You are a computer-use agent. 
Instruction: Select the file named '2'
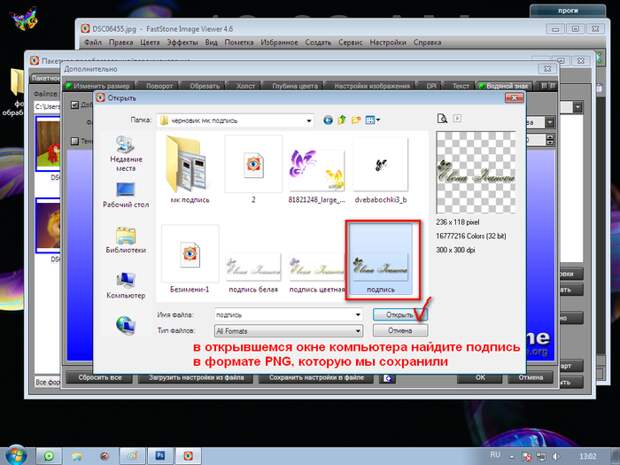pyautogui.click(x=253, y=170)
